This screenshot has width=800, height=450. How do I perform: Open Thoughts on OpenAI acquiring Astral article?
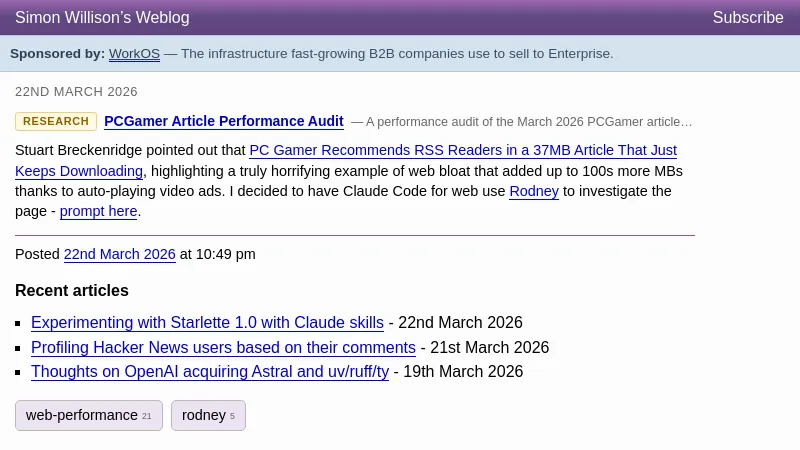click(x=210, y=372)
